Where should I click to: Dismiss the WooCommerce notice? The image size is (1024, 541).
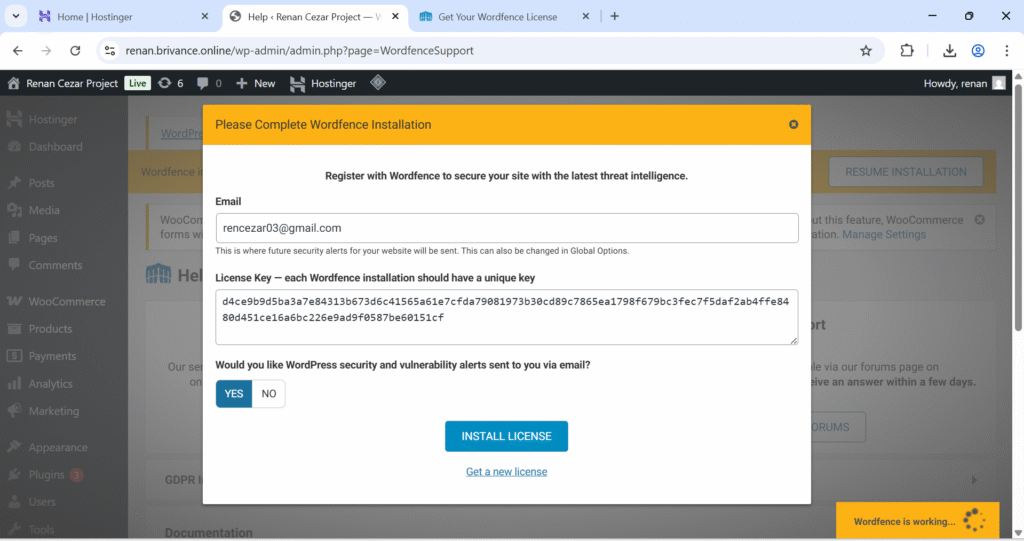coord(979,219)
